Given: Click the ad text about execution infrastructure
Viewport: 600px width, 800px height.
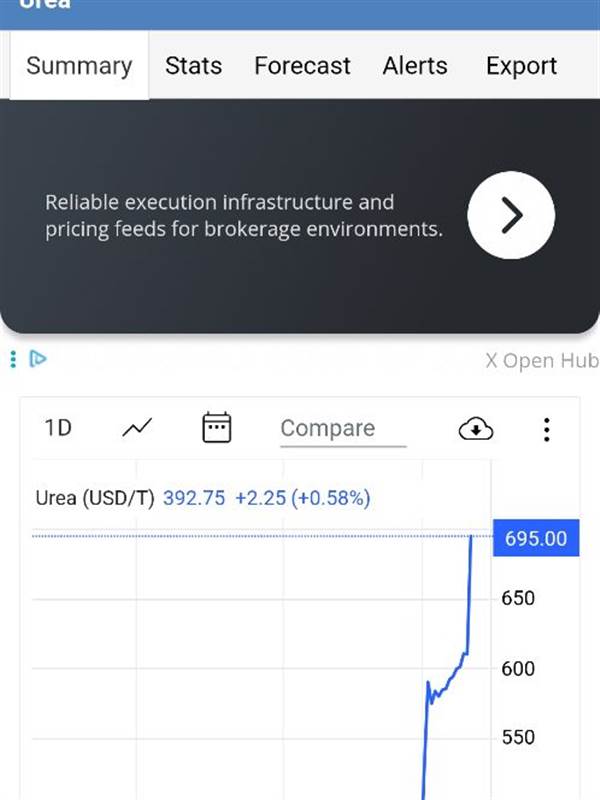Looking at the screenshot, I should click(x=243, y=215).
